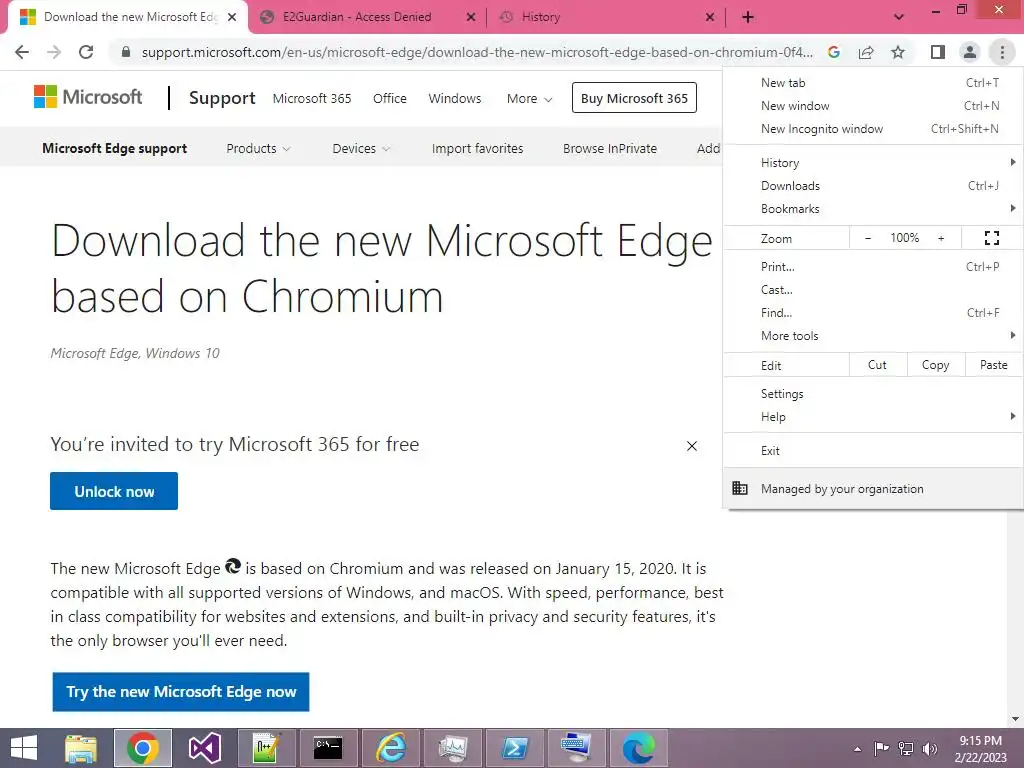This screenshot has width=1024, height=768.
Task: Click the Buy Microsoft 365 button
Action: click(x=634, y=98)
